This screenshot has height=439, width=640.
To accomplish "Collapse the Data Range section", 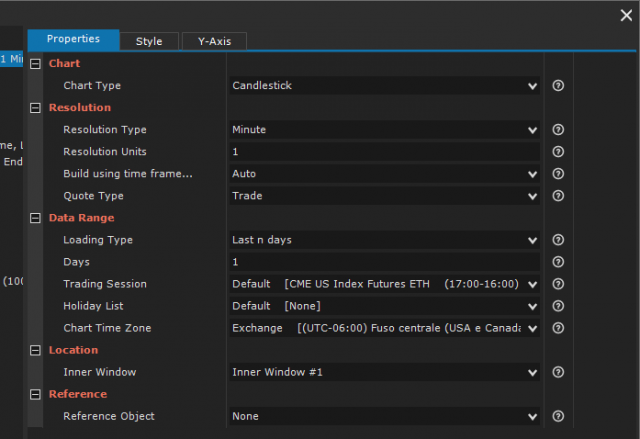I will 37,218.
